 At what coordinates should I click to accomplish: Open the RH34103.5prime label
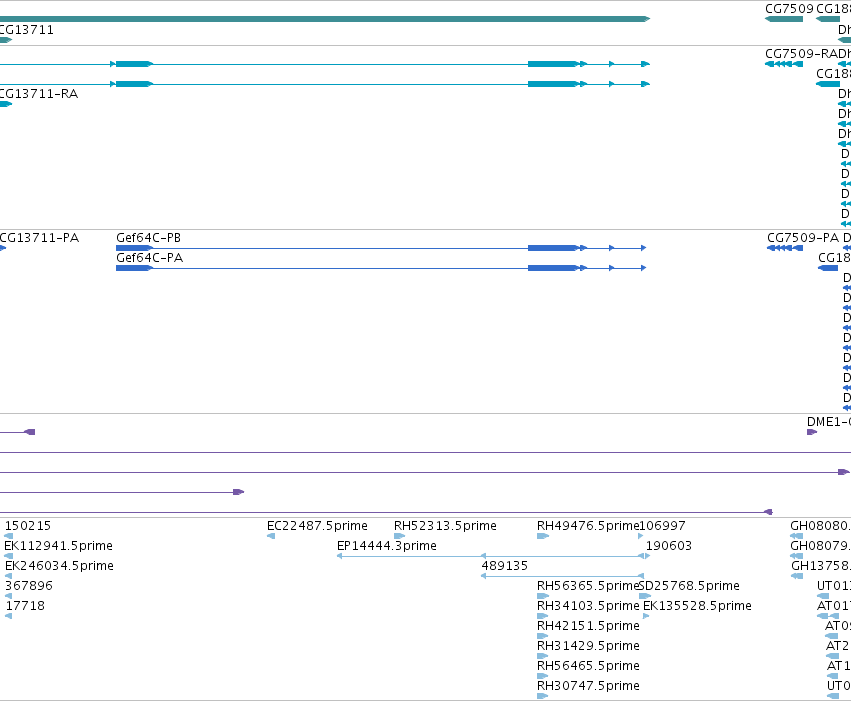click(x=588, y=606)
